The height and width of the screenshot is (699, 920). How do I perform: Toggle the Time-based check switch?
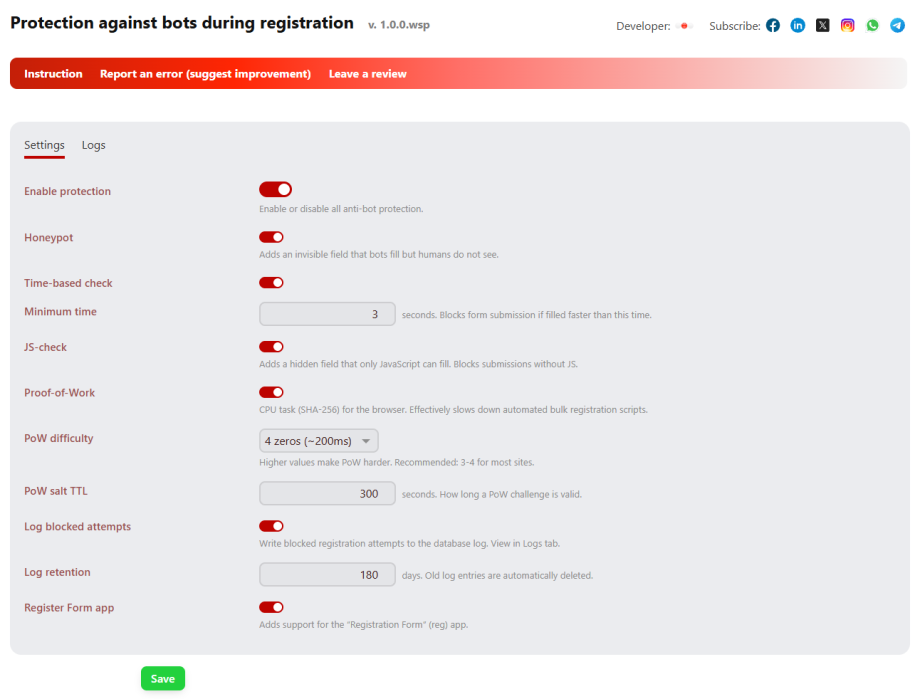(x=271, y=283)
